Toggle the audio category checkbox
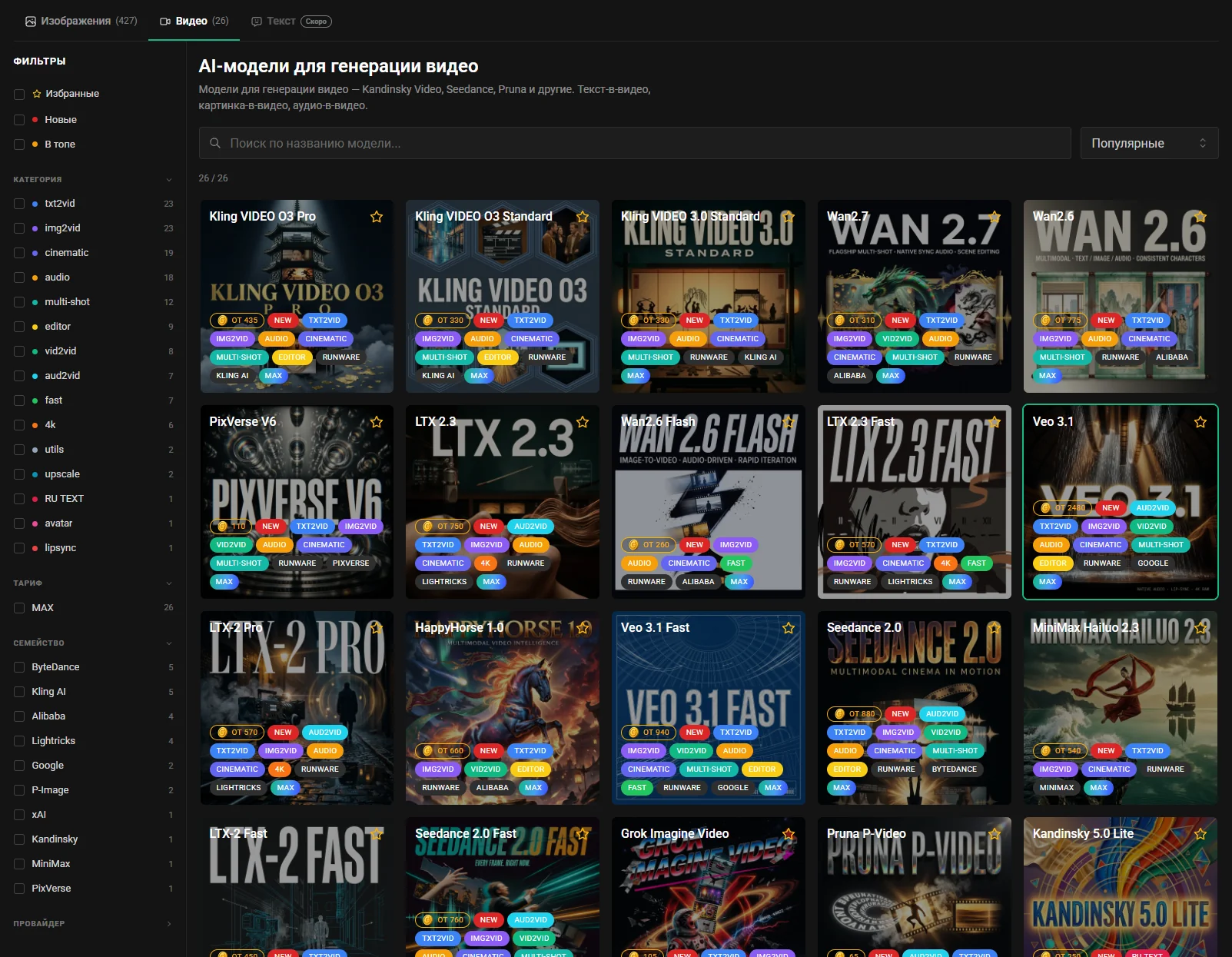1232x957 pixels. (x=19, y=277)
